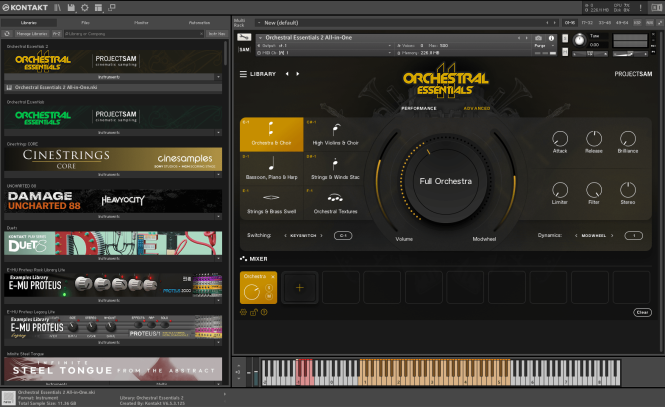Open instrument name dropdown arrow

pyautogui.click(x=260, y=38)
